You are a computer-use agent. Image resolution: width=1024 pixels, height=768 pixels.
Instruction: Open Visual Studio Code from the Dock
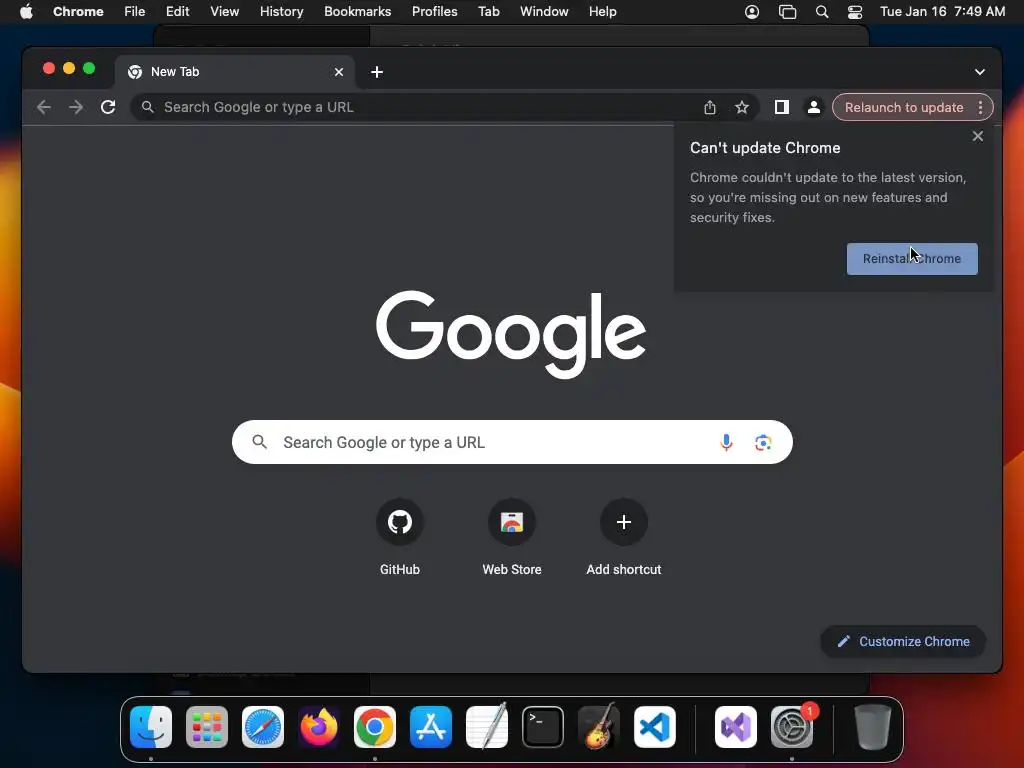point(655,727)
